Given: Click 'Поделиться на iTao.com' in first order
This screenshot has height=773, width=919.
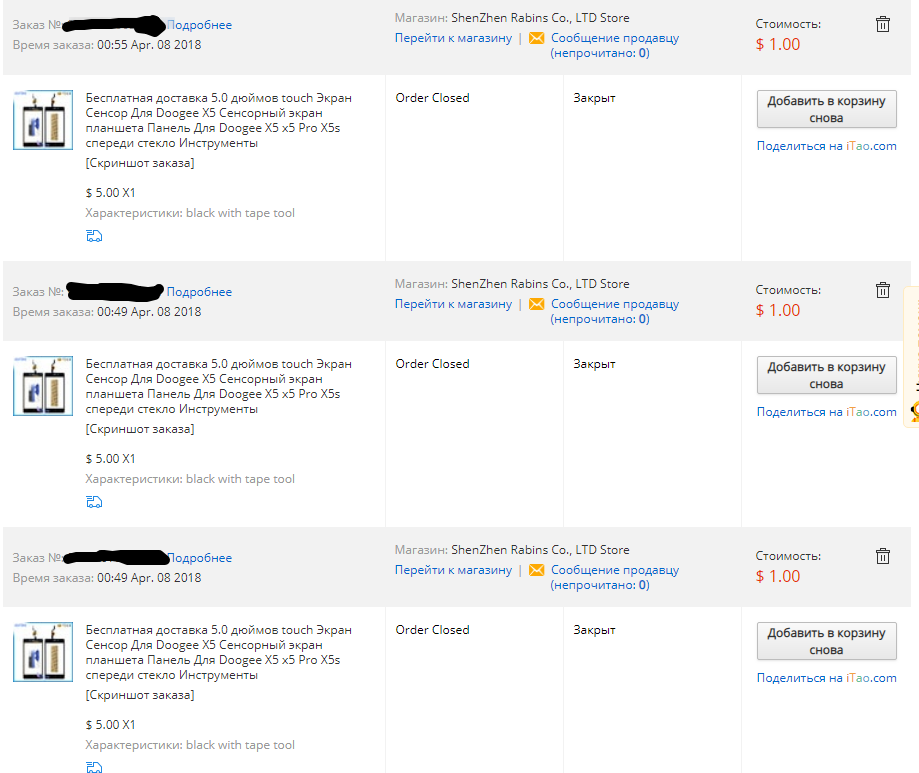Looking at the screenshot, I should (x=826, y=146).
